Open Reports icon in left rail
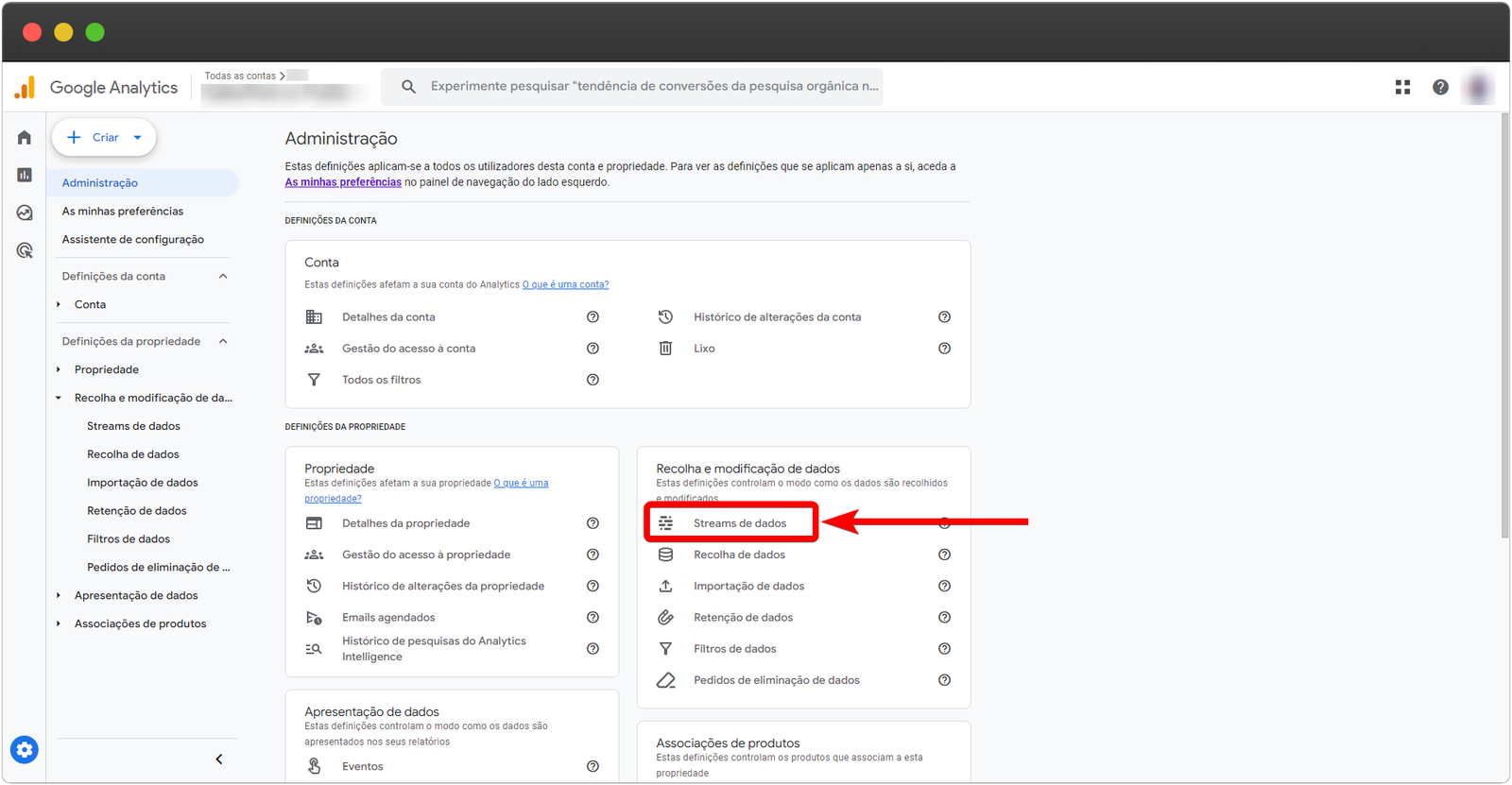 coord(25,175)
